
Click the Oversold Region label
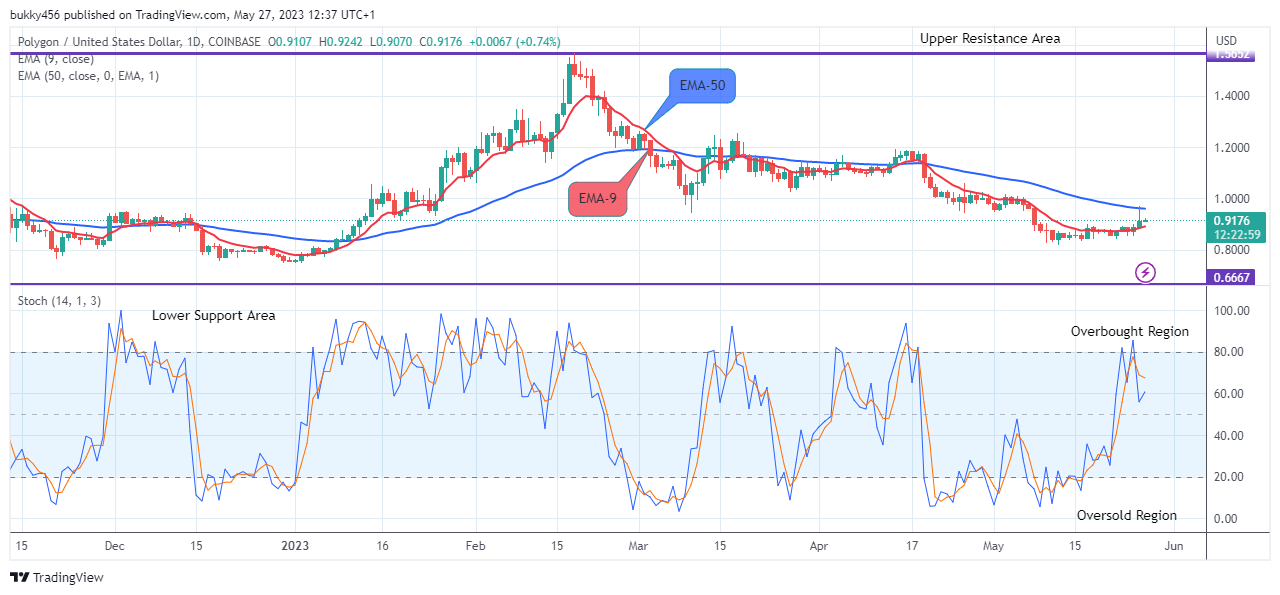pyautogui.click(x=1127, y=515)
